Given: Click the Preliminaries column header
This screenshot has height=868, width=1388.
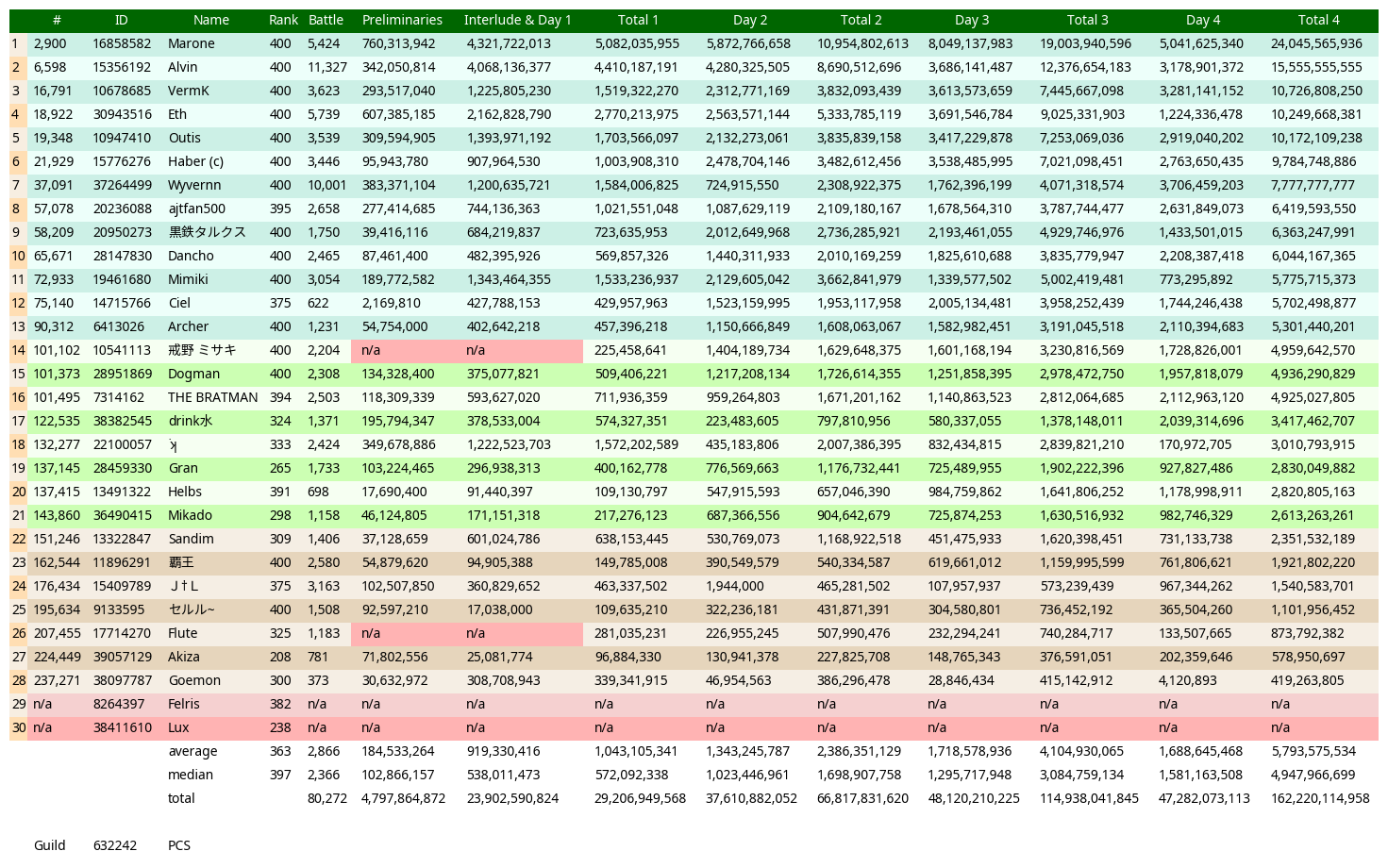Looking at the screenshot, I should pos(402,20).
